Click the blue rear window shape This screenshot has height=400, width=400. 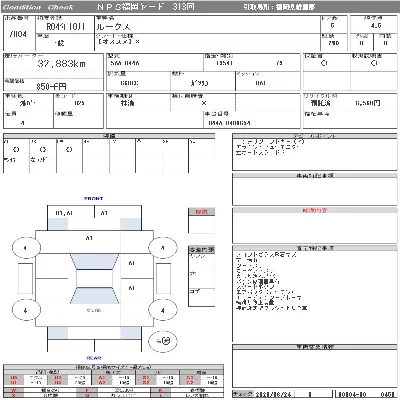(94, 295)
